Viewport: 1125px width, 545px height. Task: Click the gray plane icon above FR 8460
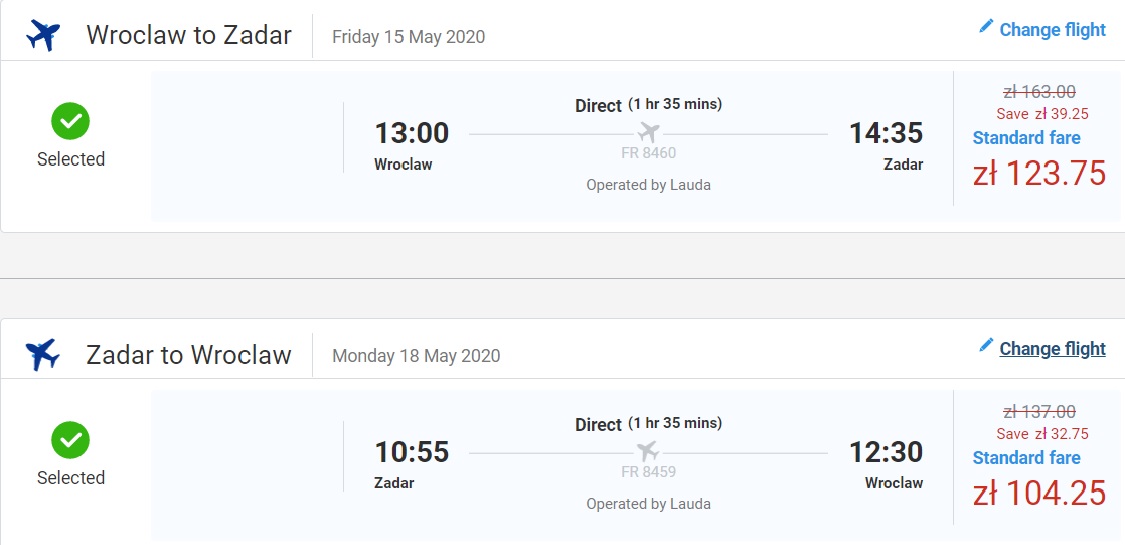[x=649, y=133]
